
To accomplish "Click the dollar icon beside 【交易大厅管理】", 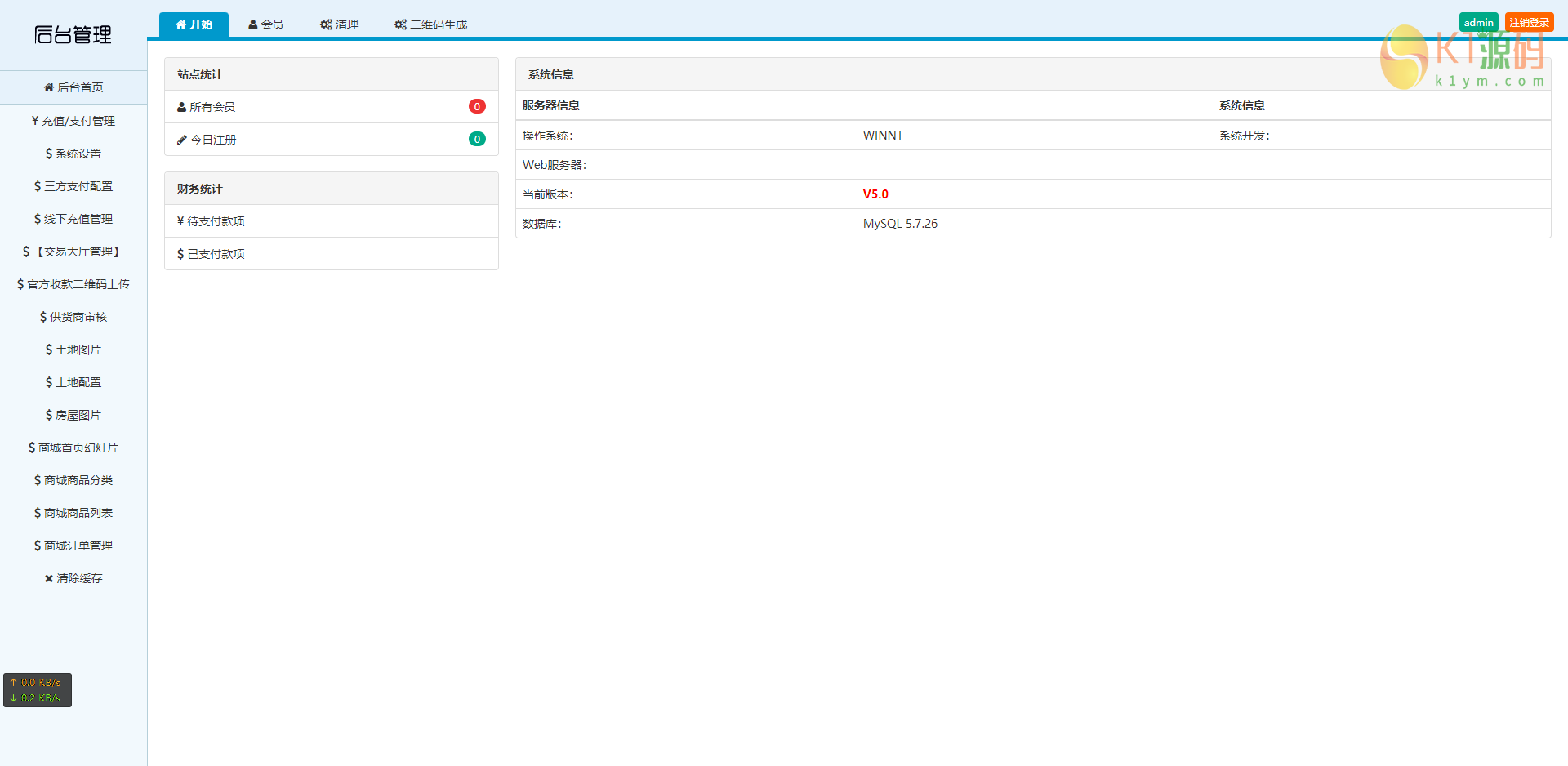I will click(26, 252).
